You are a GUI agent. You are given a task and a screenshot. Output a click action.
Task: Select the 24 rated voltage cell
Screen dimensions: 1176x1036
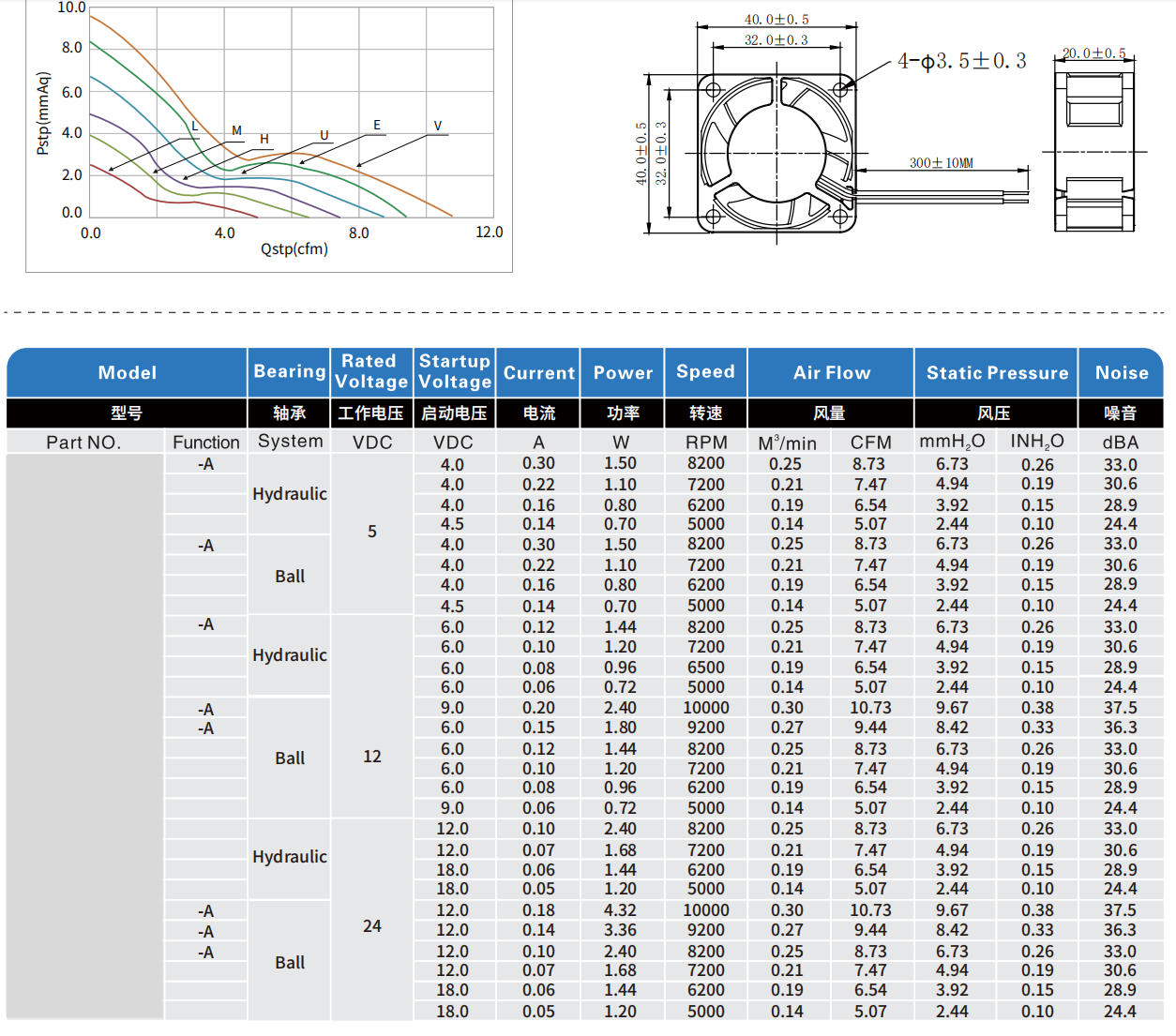tap(371, 925)
